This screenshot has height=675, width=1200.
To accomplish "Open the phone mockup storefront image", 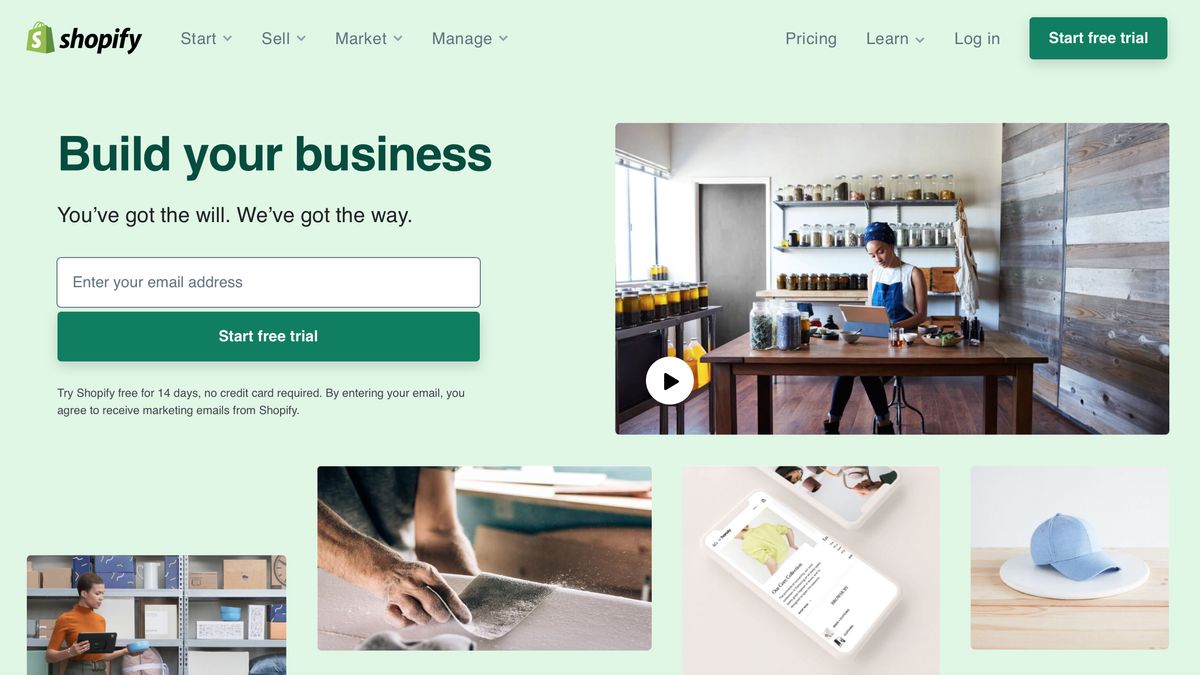I will coord(811,570).
